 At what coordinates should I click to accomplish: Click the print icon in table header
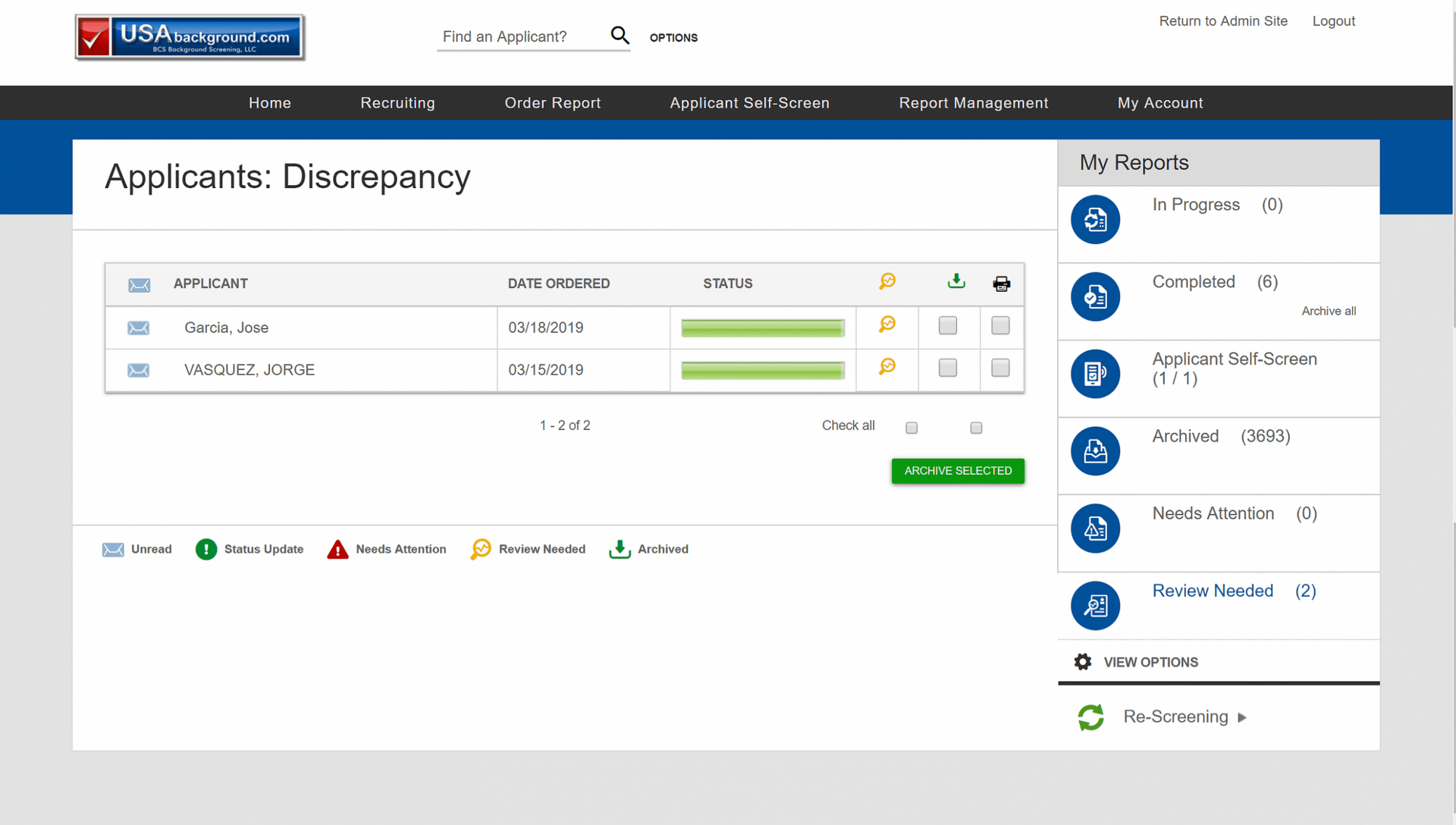tap(1001, 284)
